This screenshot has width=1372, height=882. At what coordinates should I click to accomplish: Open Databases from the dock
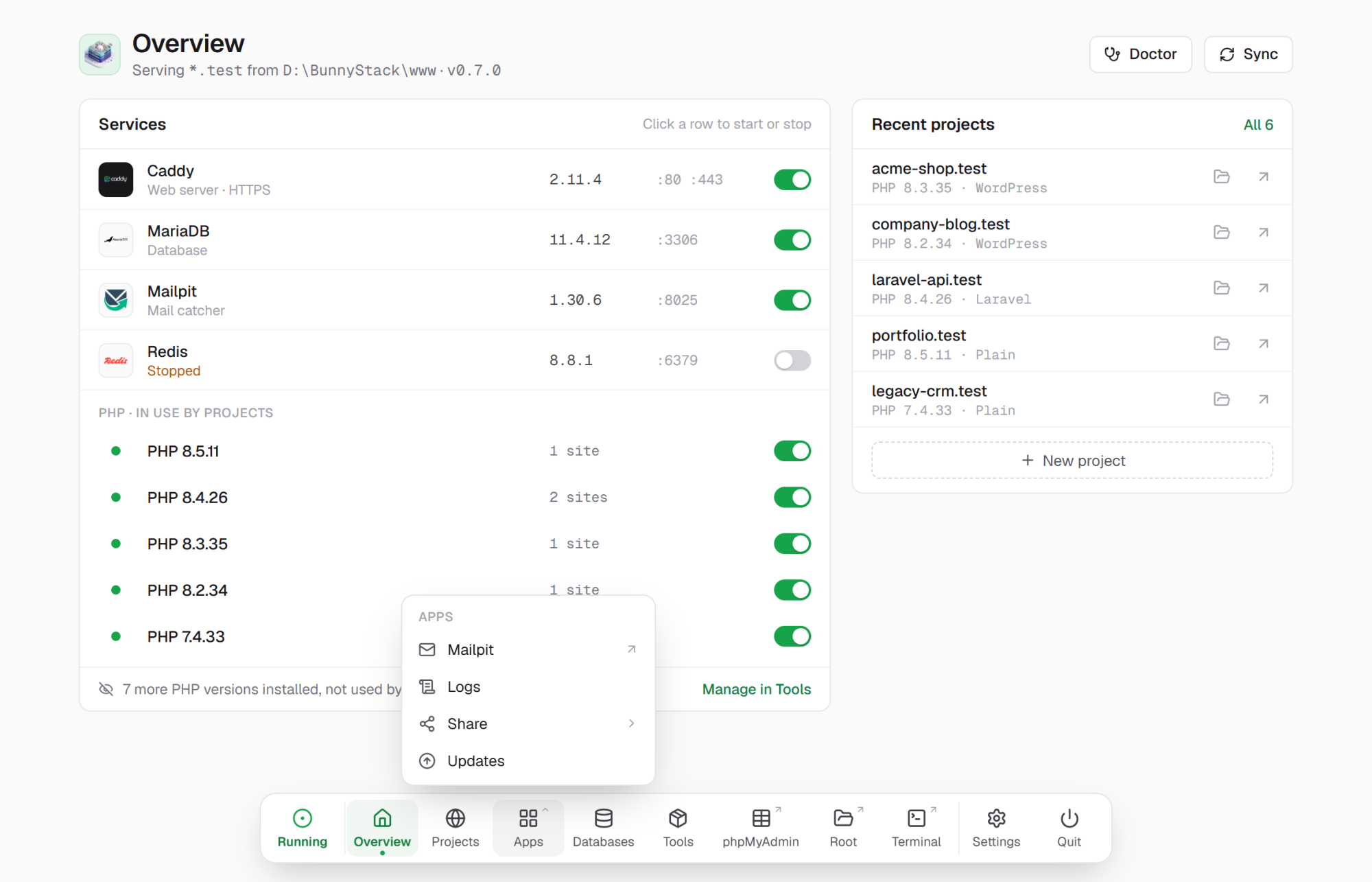603,828
